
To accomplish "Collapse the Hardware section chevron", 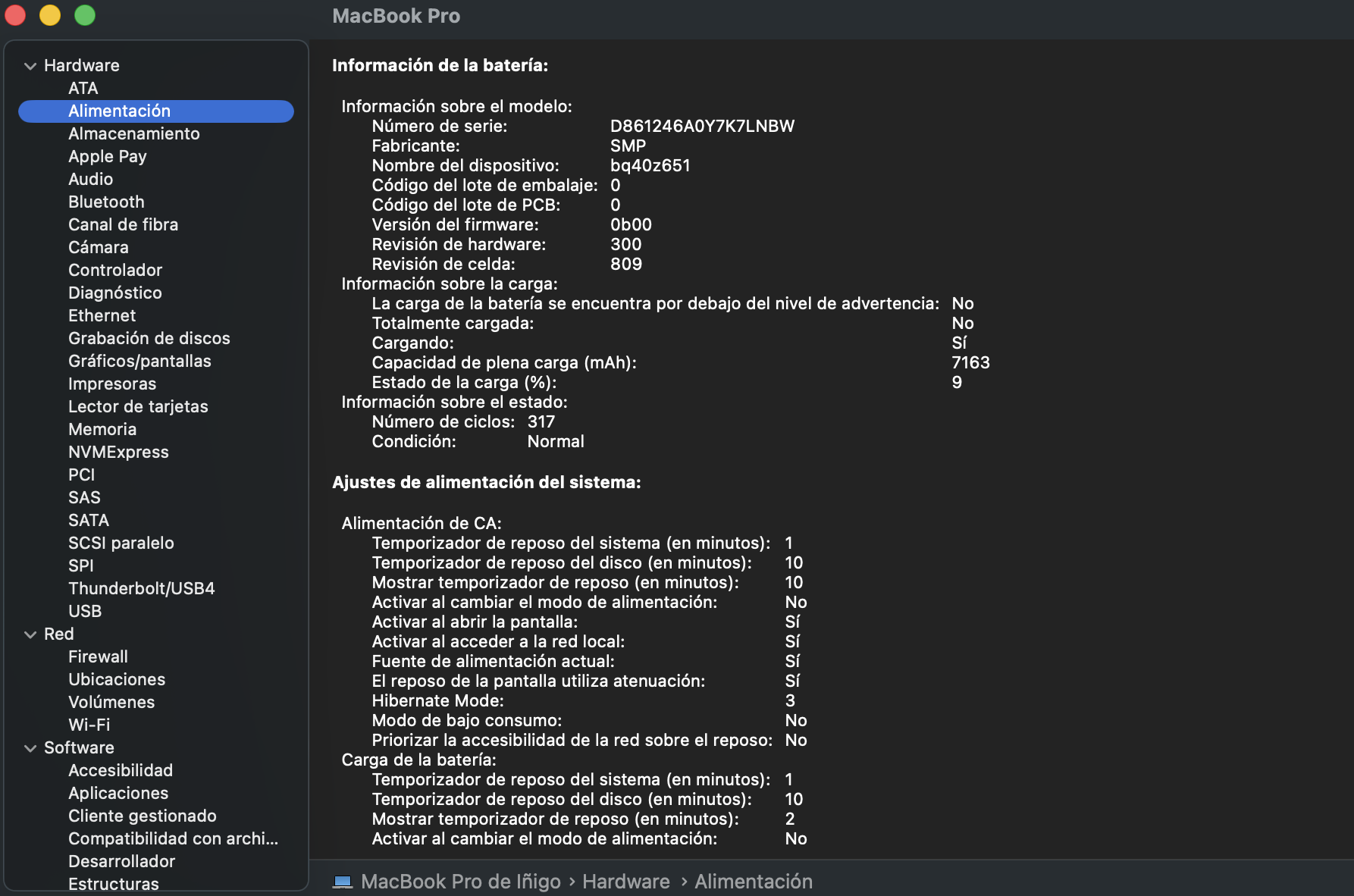I will point(30,66).
